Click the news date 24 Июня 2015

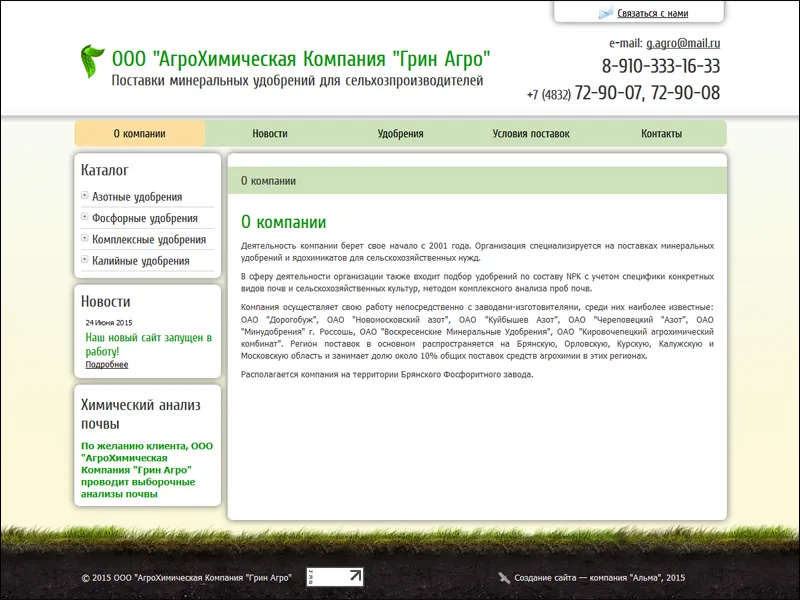[x=109, y=322]
